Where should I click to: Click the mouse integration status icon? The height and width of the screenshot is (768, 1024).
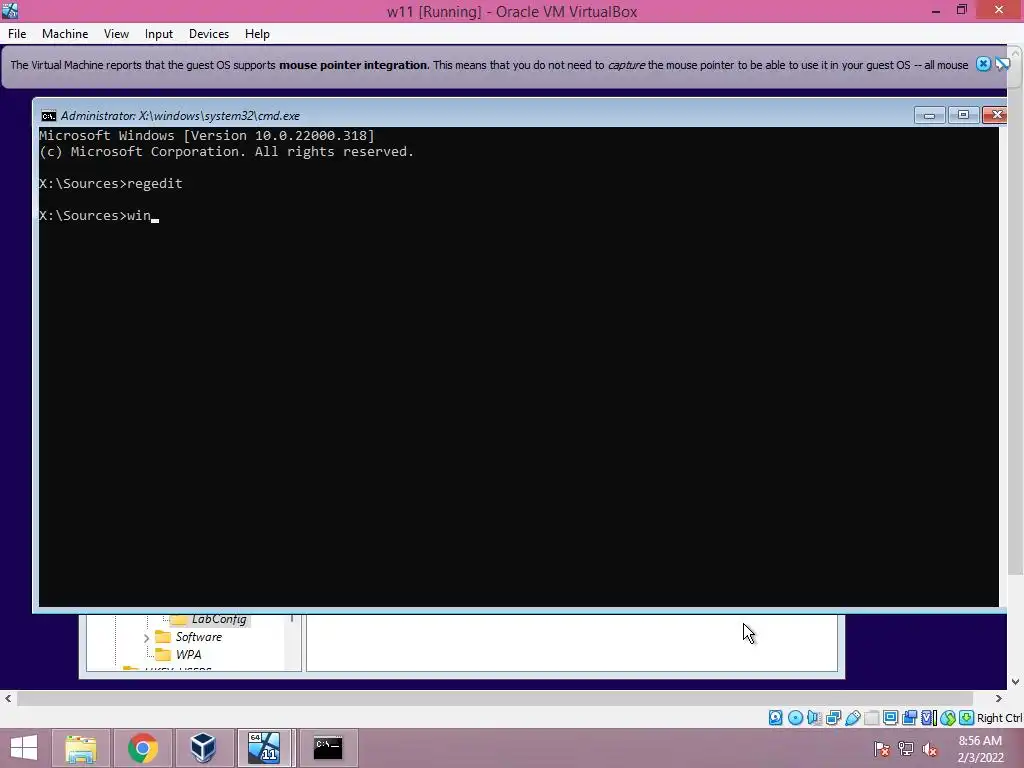tap(948, 718)
